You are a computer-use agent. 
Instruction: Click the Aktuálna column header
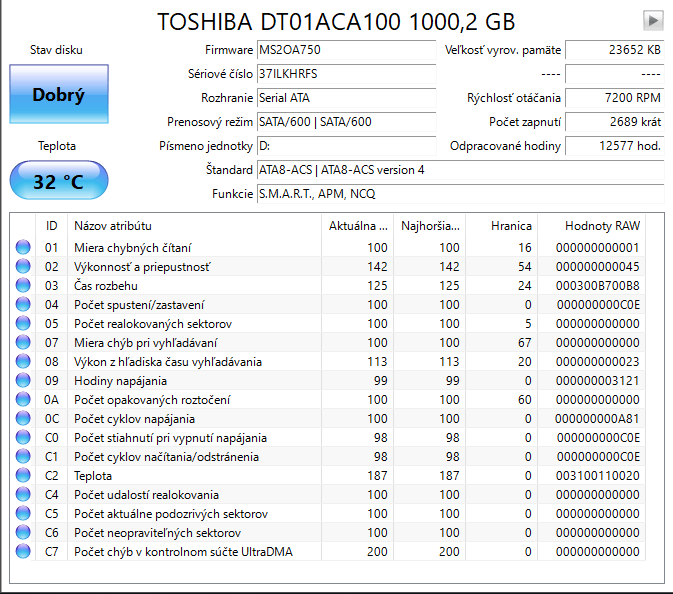357,226
